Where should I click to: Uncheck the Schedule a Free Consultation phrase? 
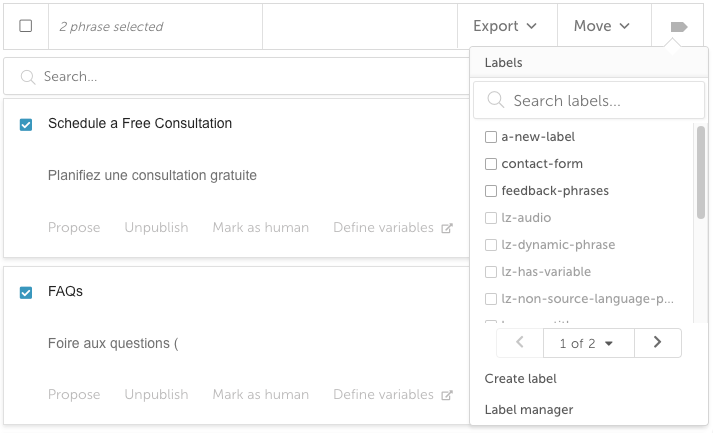(x=26, y=124)
